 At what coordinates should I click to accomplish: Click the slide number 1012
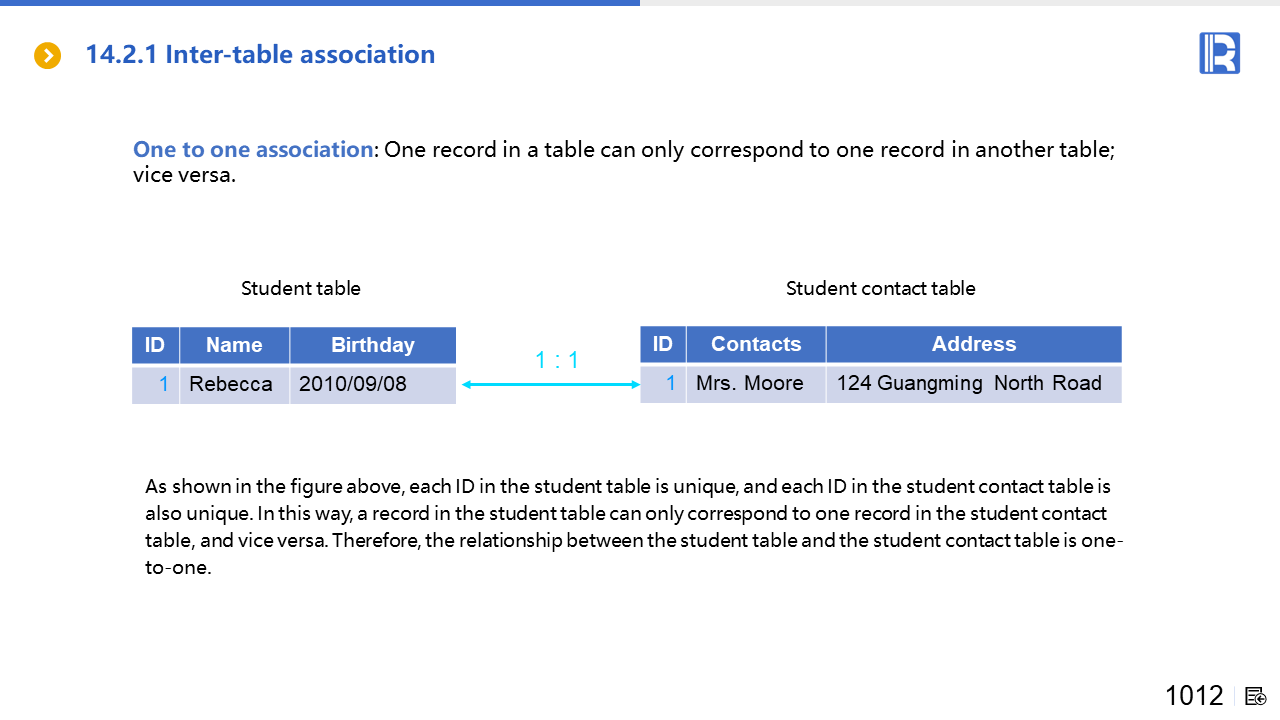[x=1194, y=696]
